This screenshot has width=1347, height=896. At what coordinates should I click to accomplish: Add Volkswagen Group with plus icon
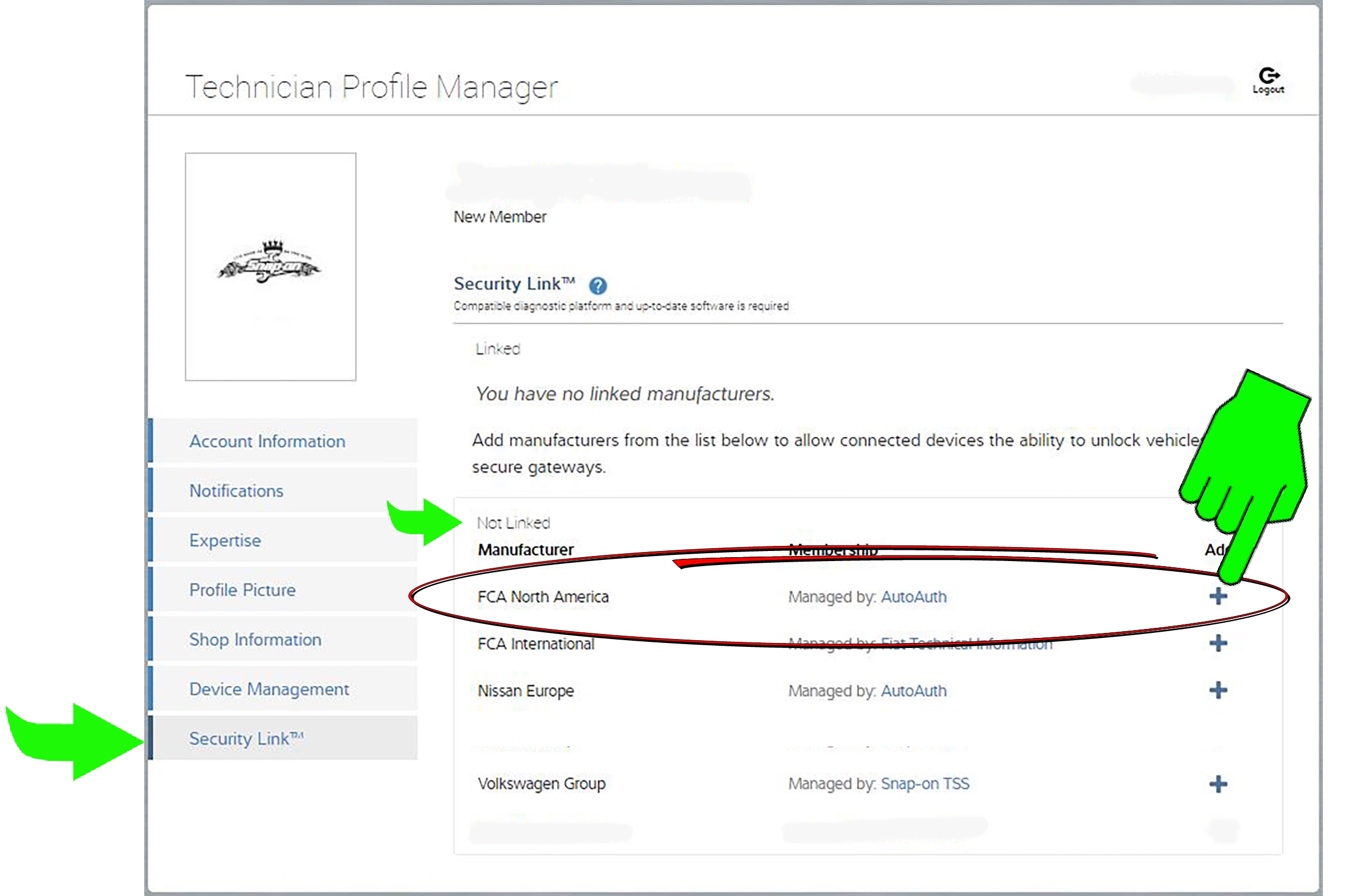tap(1217, 784)
